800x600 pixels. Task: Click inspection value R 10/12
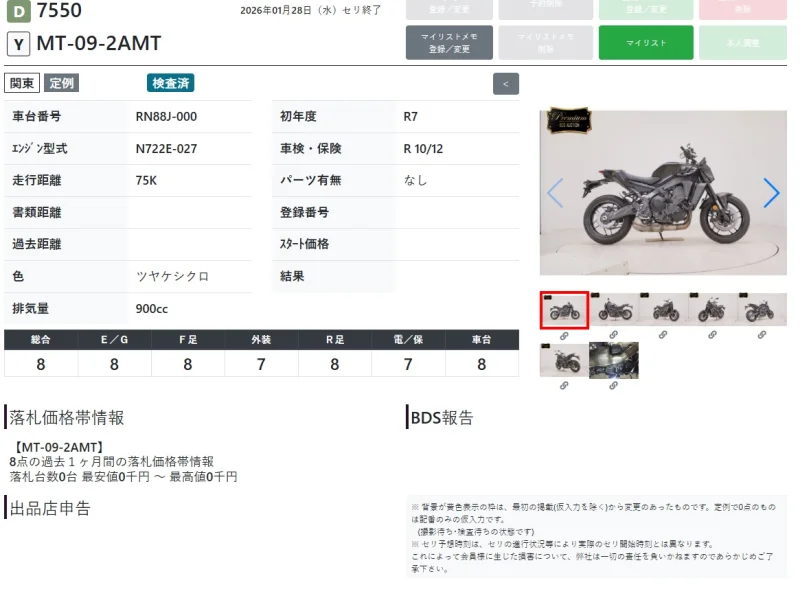coord(423,149)
